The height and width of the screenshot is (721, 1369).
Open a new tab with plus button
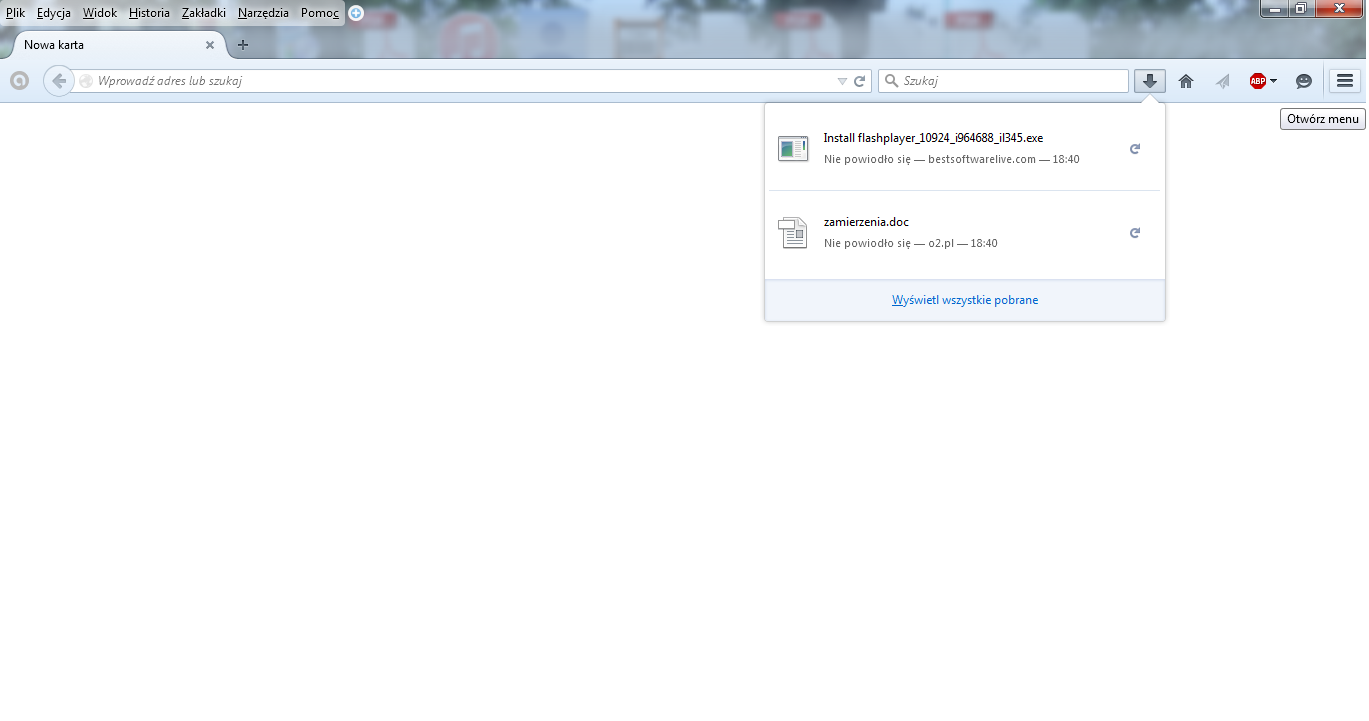click(243, 45)
